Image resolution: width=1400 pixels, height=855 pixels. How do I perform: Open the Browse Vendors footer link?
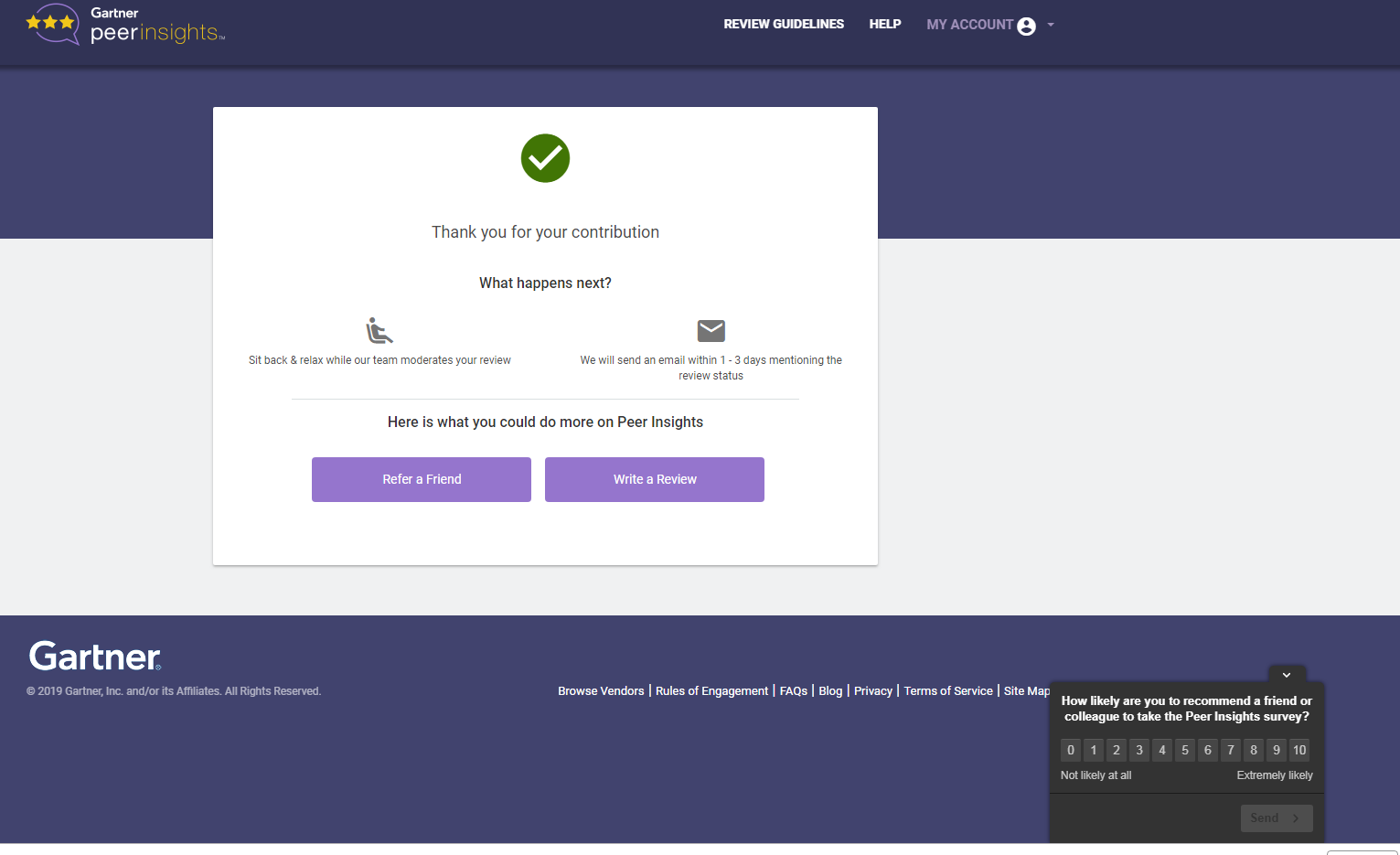tap(601, 691)
